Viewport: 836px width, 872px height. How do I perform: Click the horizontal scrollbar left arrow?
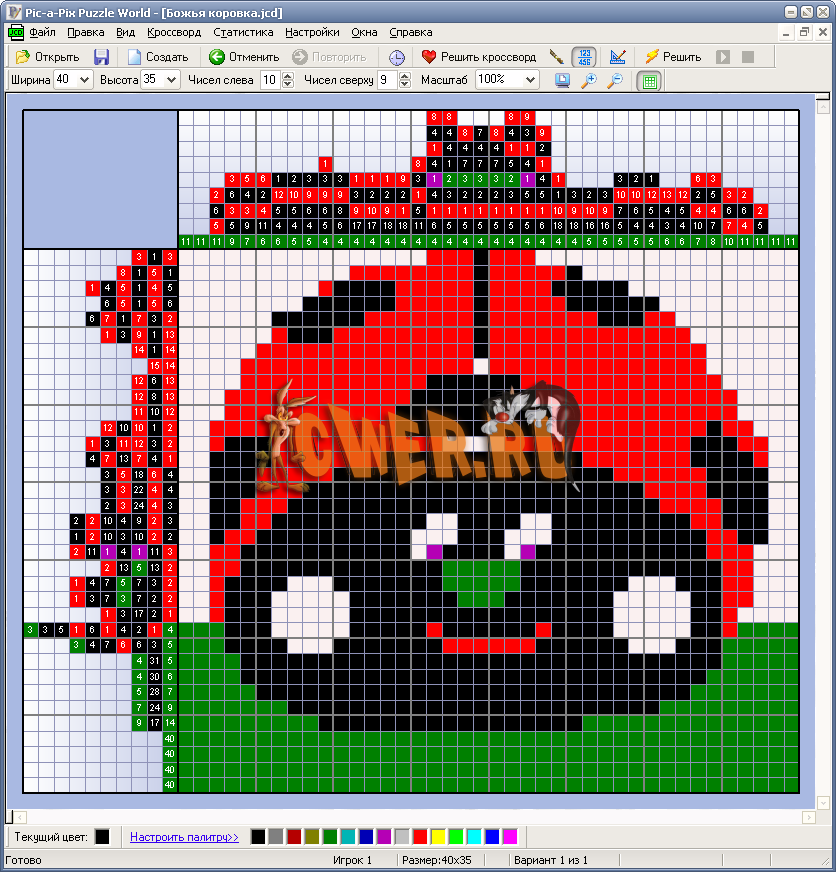click(20, 817)
